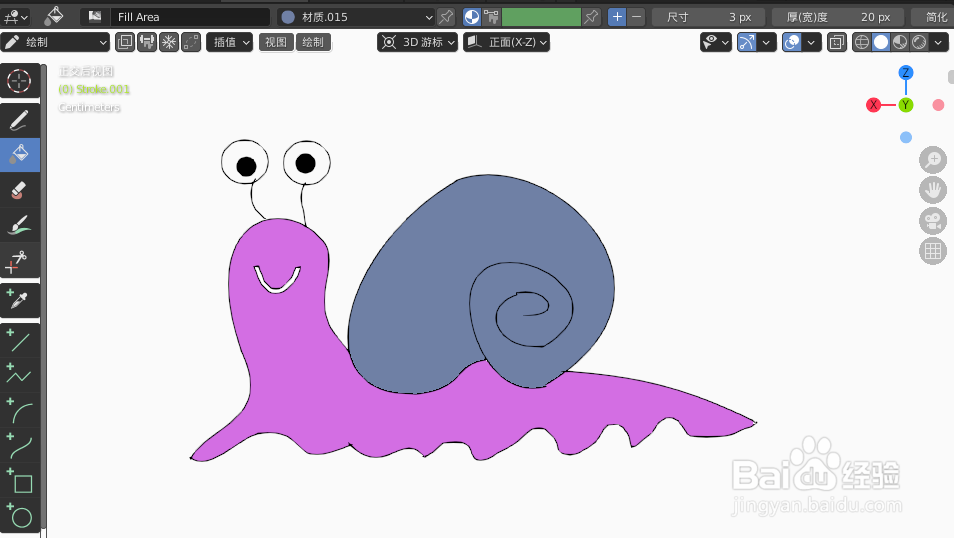Open shading options dropdown arrow
The image size is (954, 538).
pos(938,42)
